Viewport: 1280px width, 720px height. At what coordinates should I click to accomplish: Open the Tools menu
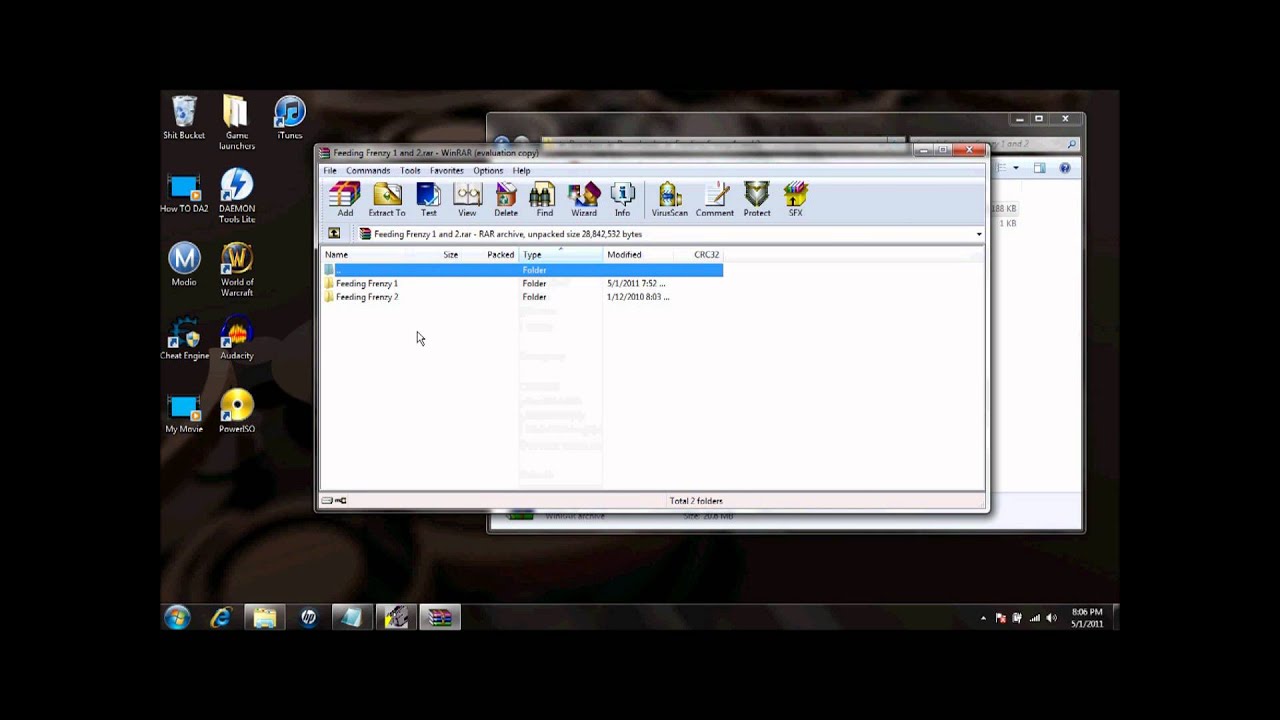[410, 171]
